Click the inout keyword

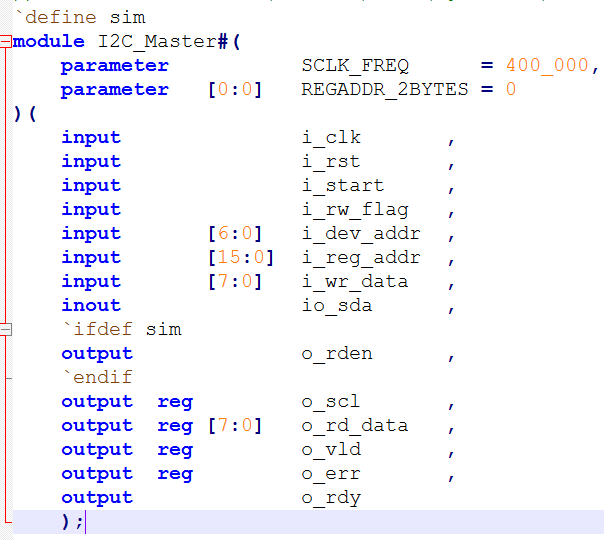91,305
